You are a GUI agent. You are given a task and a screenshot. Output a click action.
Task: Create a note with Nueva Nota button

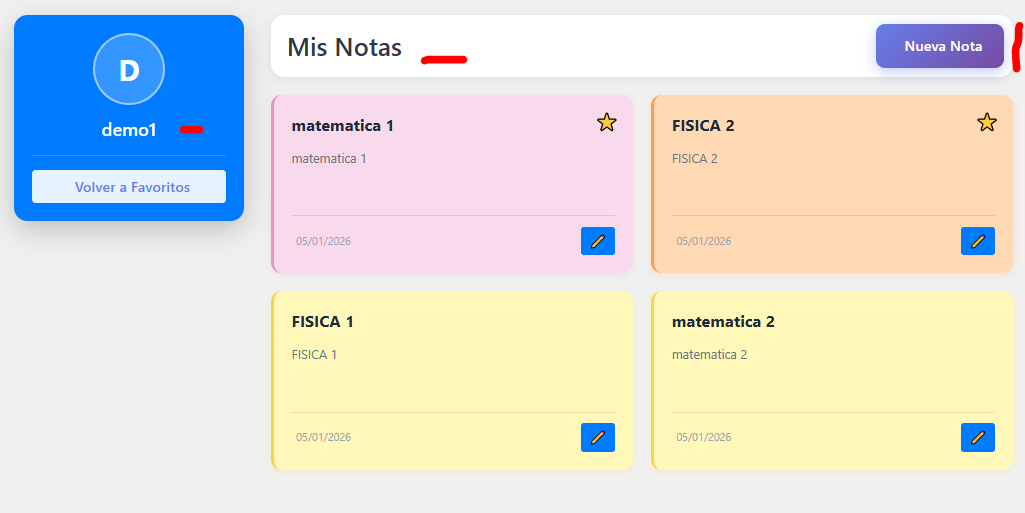pos(940,46)
